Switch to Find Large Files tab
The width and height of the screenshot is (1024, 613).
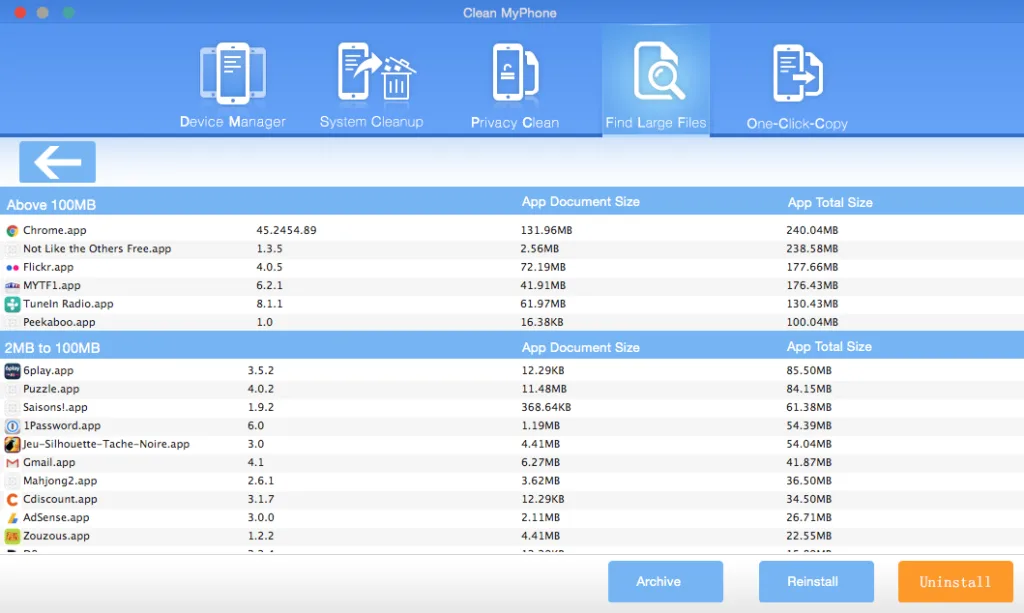[656, 81]
